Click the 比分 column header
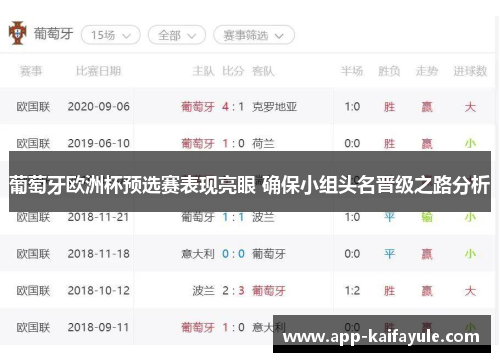The height and width of the screenshot is (362, 500). [x=233, y=71]
